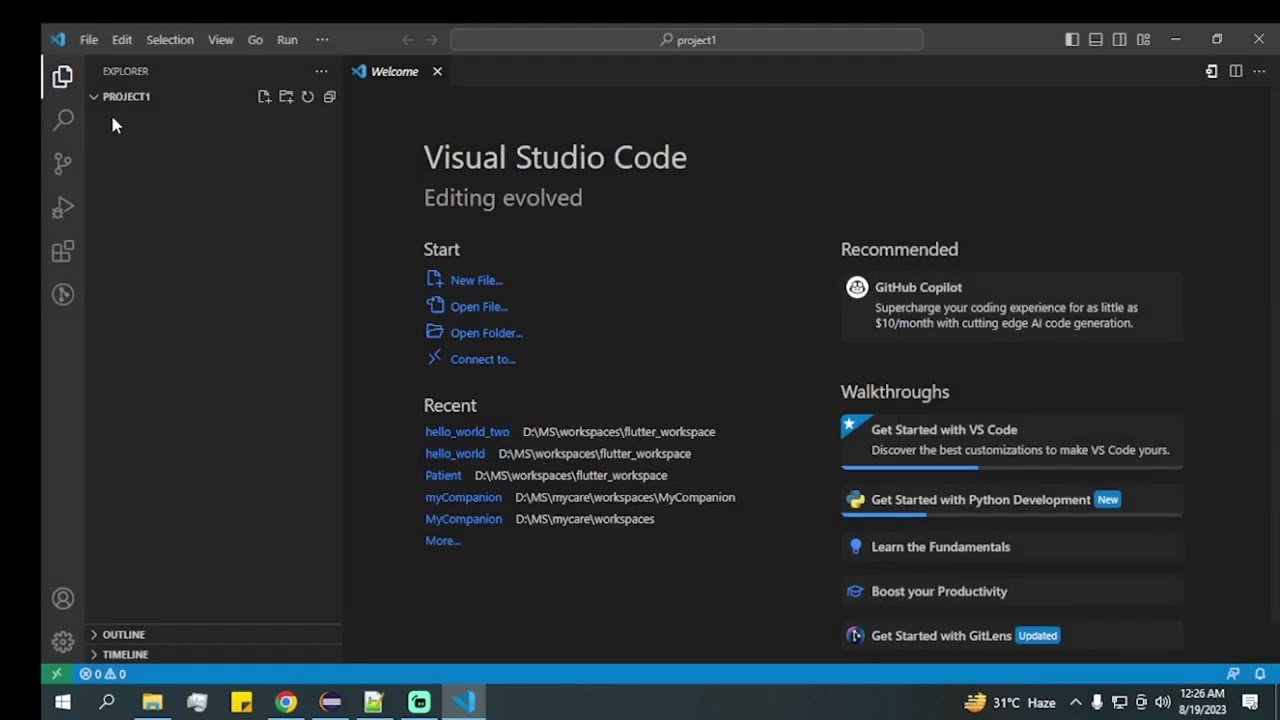1280x720 pixels.
Task: Open Get Started with Python Development walkthrough
Action: (1011, 500)
